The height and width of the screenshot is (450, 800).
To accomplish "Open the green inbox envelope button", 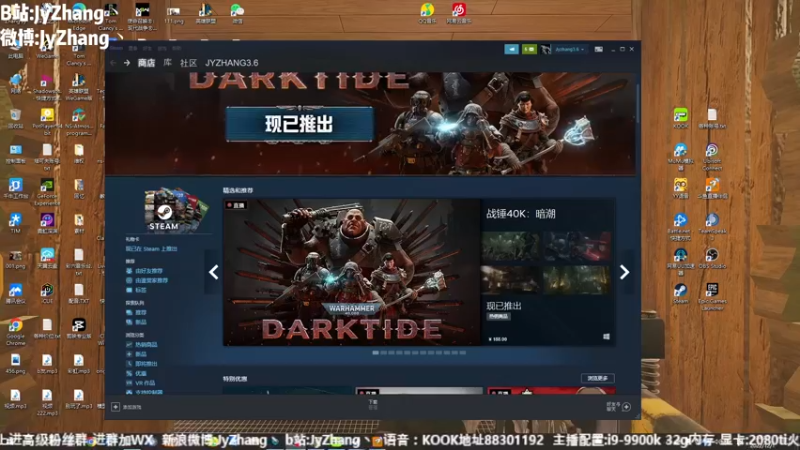I will coord(529,49).
